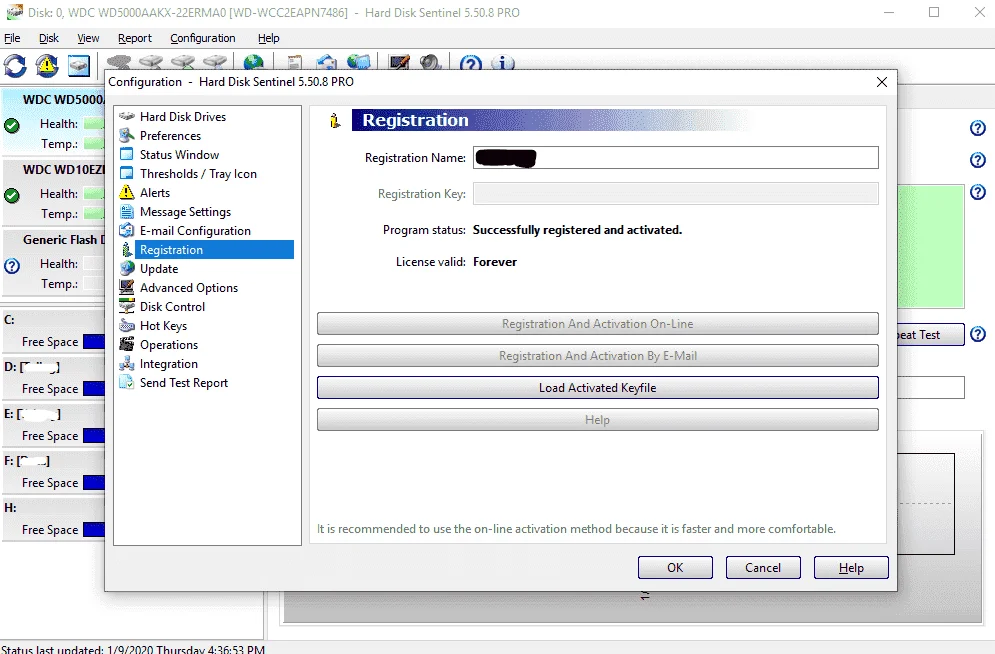Click the Refresh icon in main toolbar
Screen dimensions: 995x654
tap(15, 65)
